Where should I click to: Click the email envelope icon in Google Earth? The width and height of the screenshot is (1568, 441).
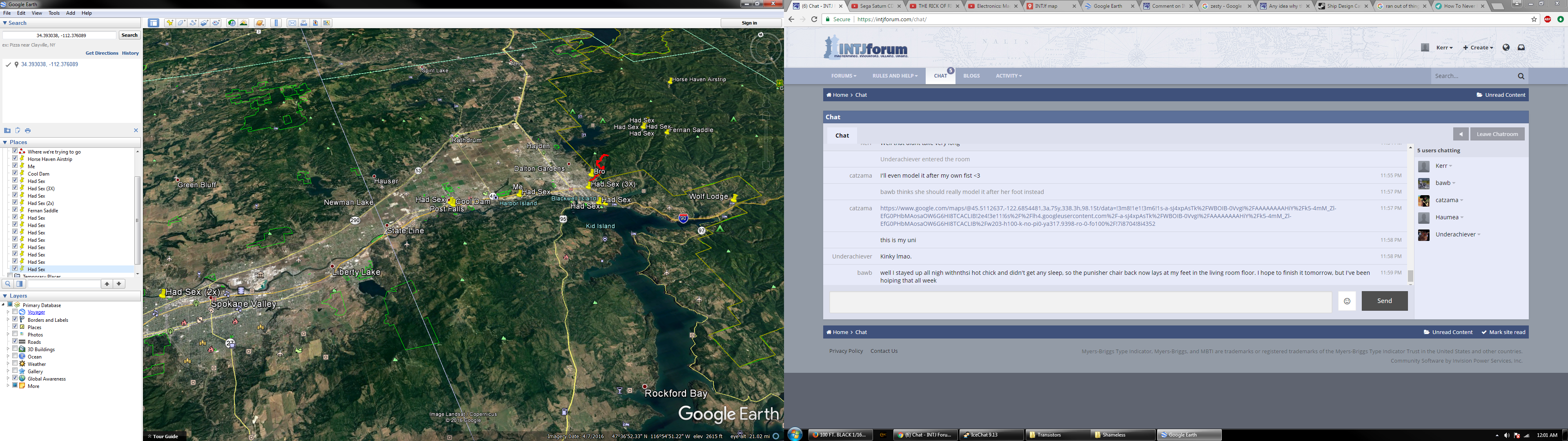click(x=292, y=23)
